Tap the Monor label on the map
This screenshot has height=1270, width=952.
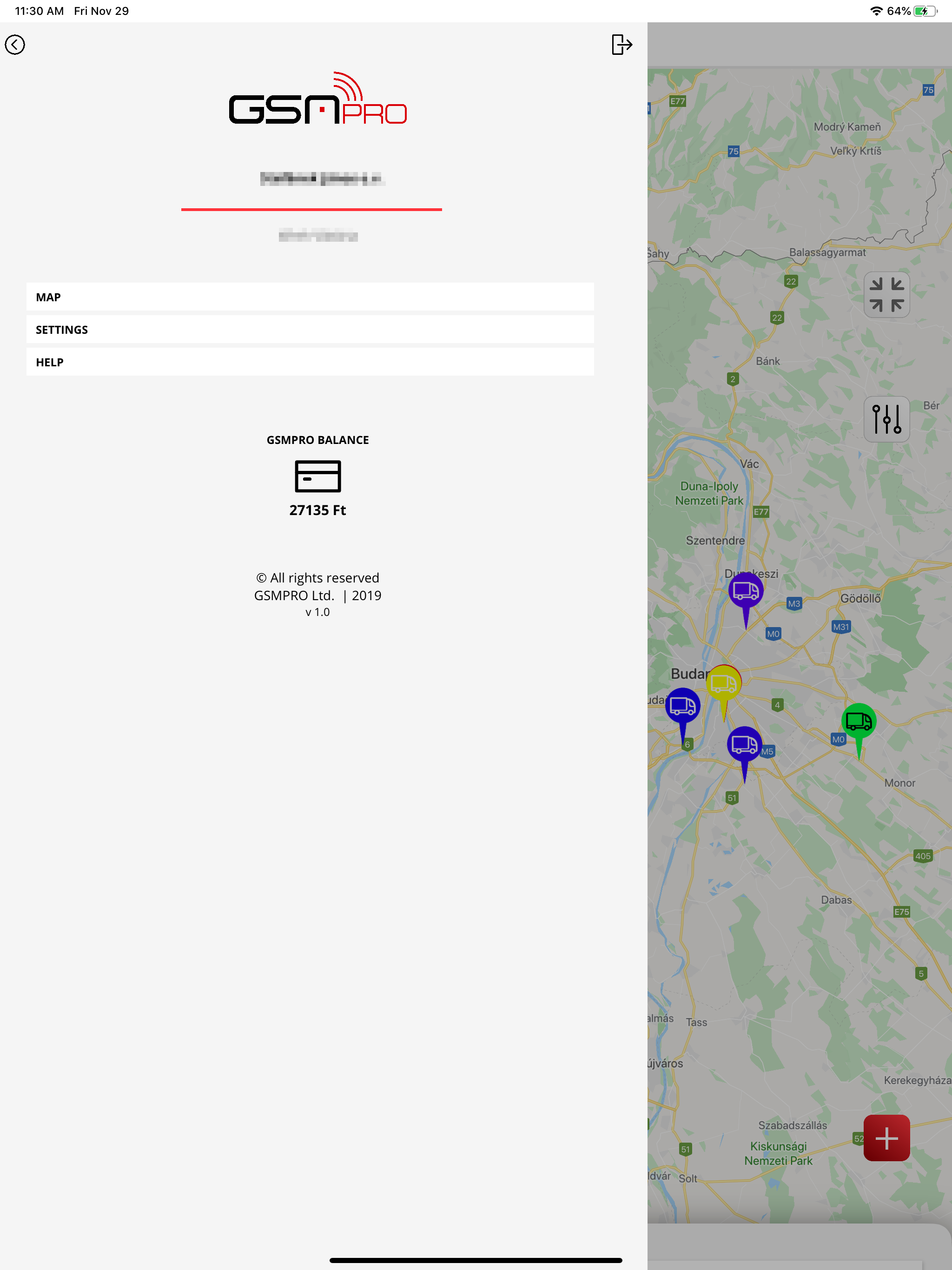[900, 782]
